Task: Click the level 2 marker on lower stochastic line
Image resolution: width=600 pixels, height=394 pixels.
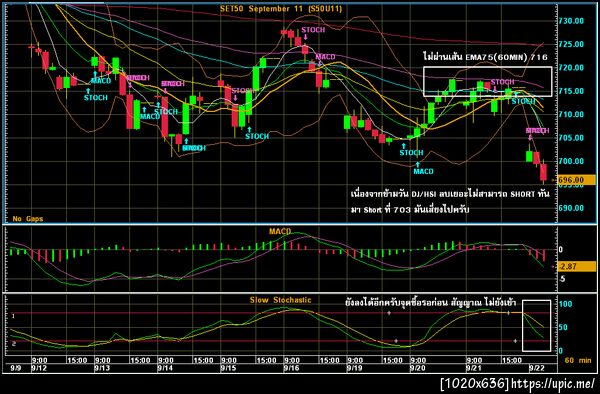Action: click(13, 344)
